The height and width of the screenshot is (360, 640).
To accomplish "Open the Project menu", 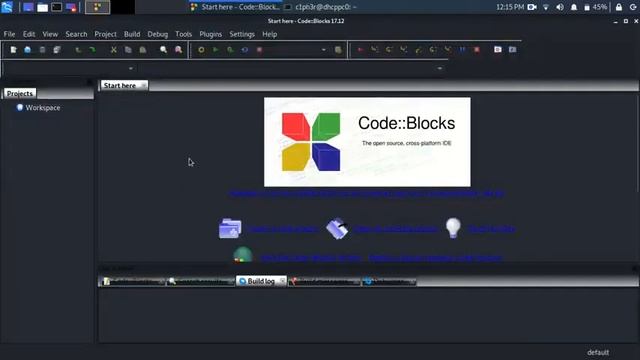I will pyautogui.click(x=105, y=34).
